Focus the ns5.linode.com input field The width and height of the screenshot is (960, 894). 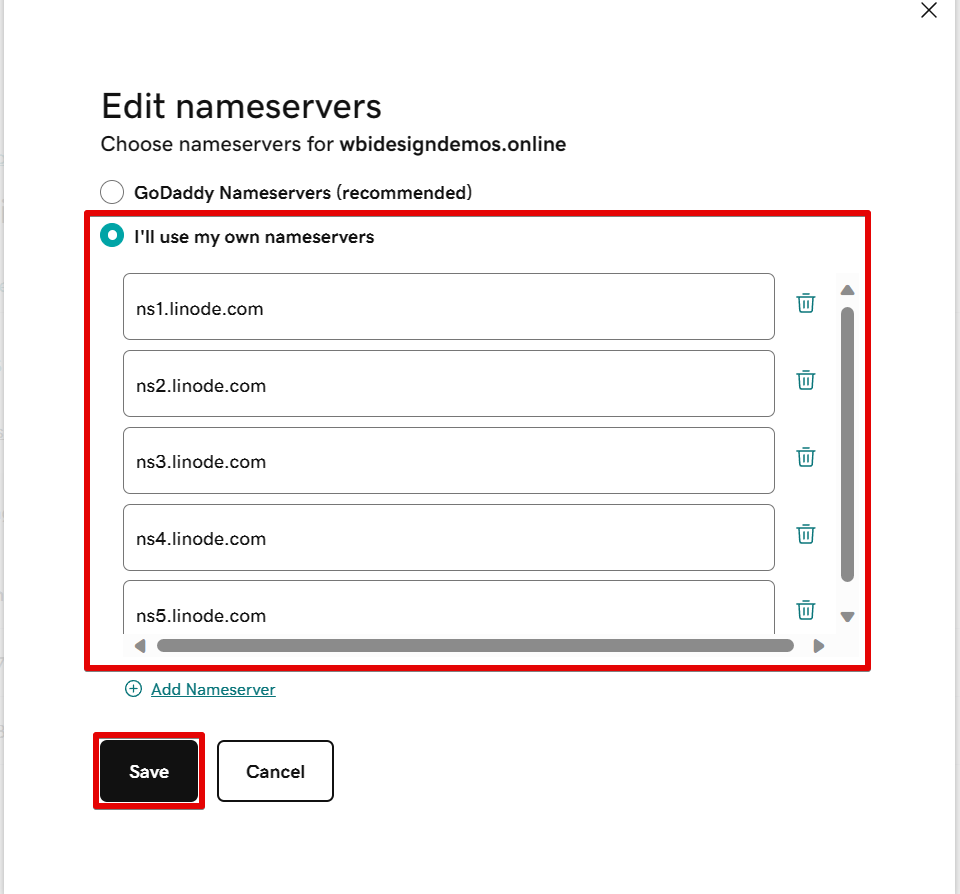point(449,607)
